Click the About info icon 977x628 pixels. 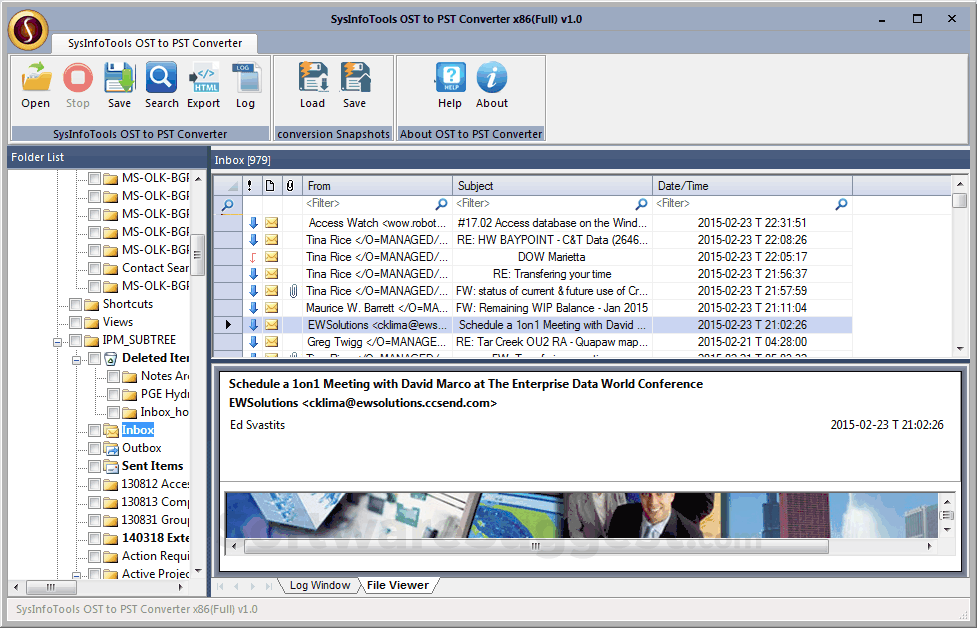click(x=491, y=79)
